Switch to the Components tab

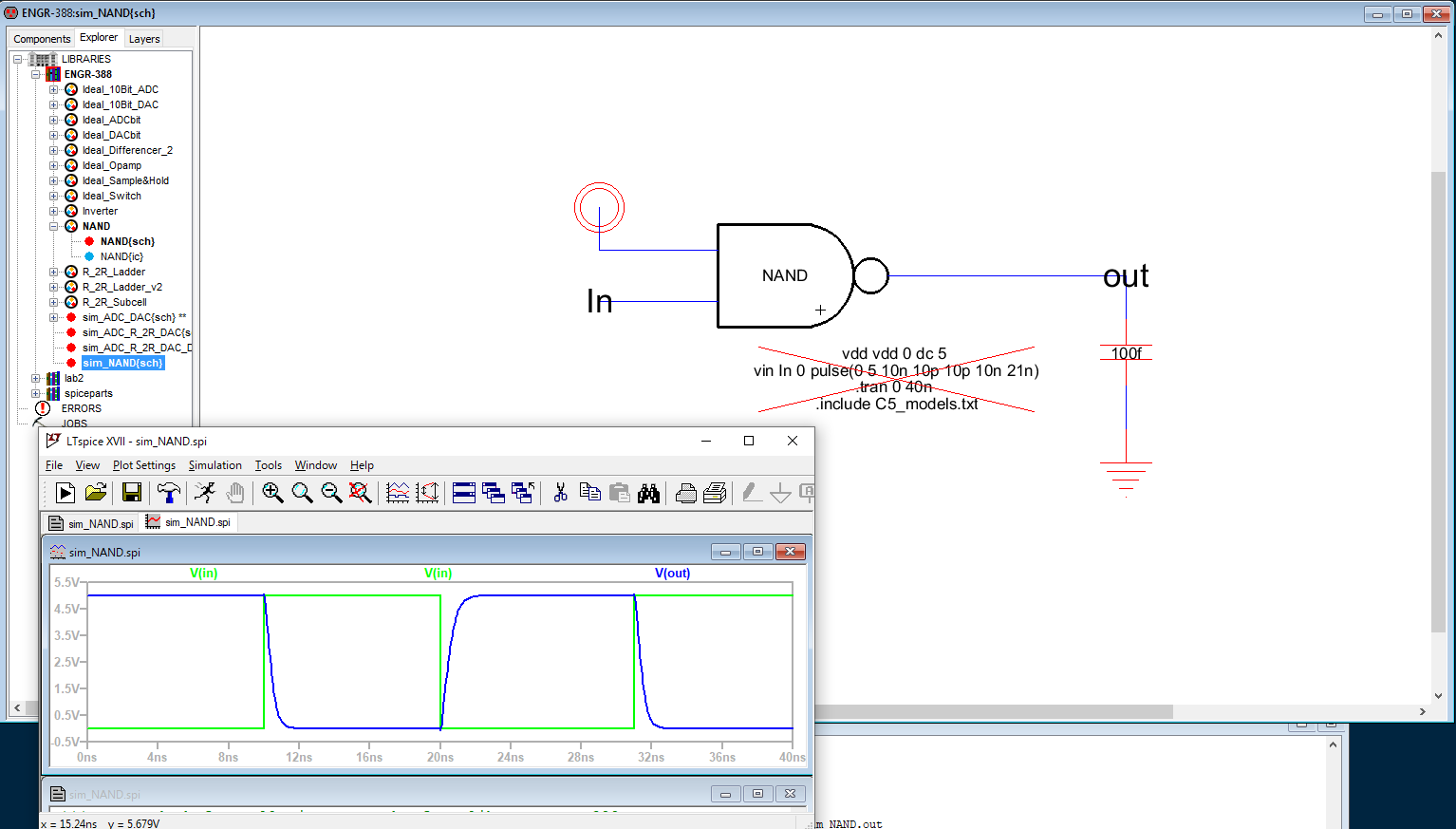42,39
